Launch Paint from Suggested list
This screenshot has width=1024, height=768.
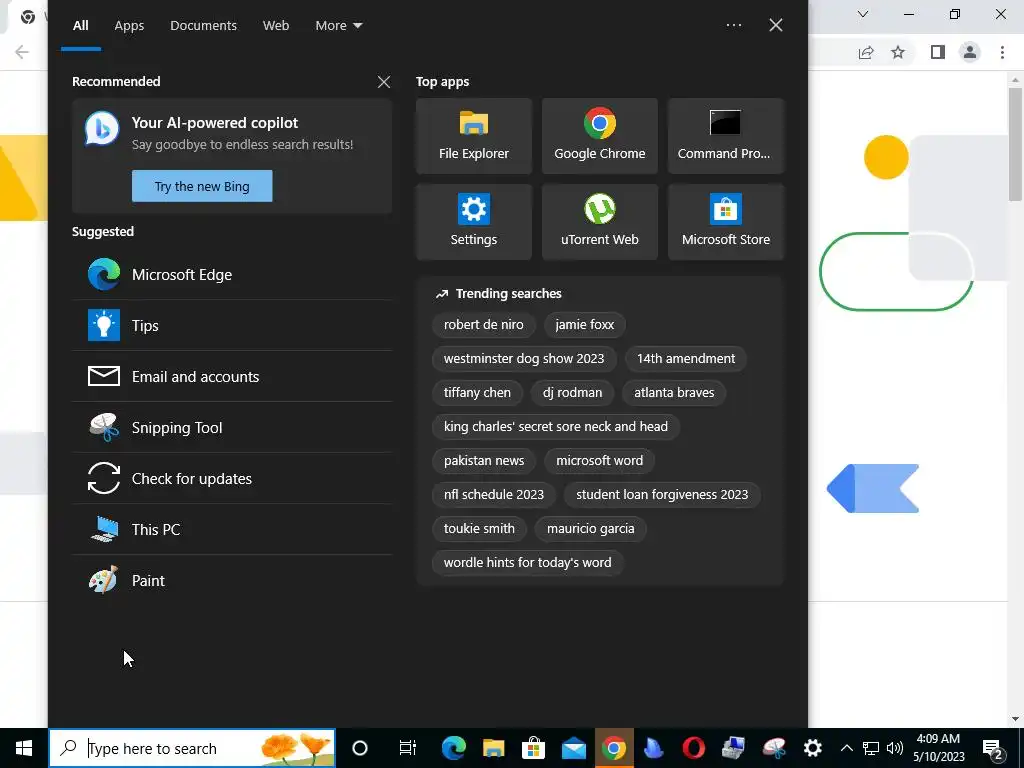coord(232,580)
